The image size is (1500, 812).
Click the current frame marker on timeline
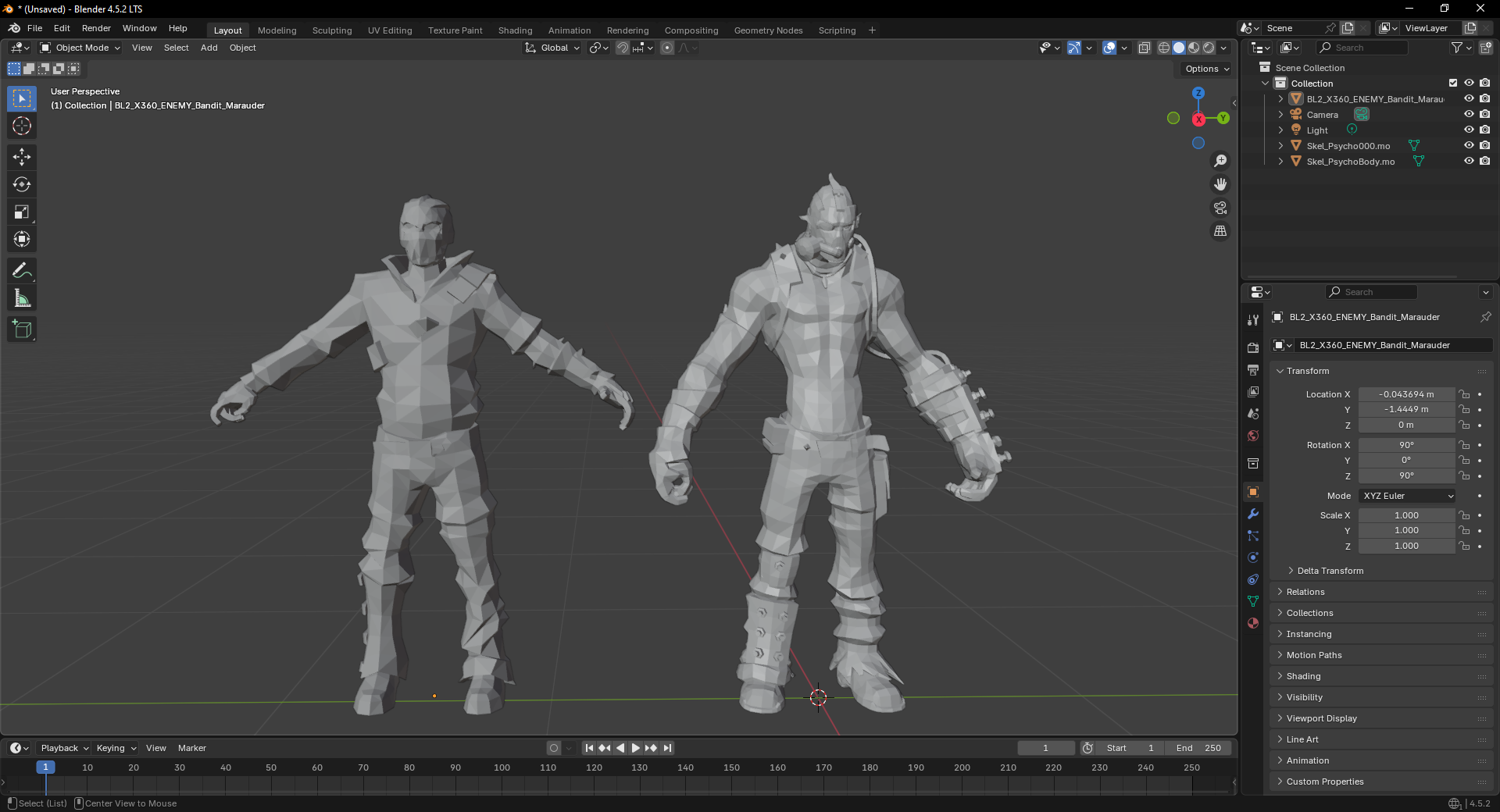45,767
